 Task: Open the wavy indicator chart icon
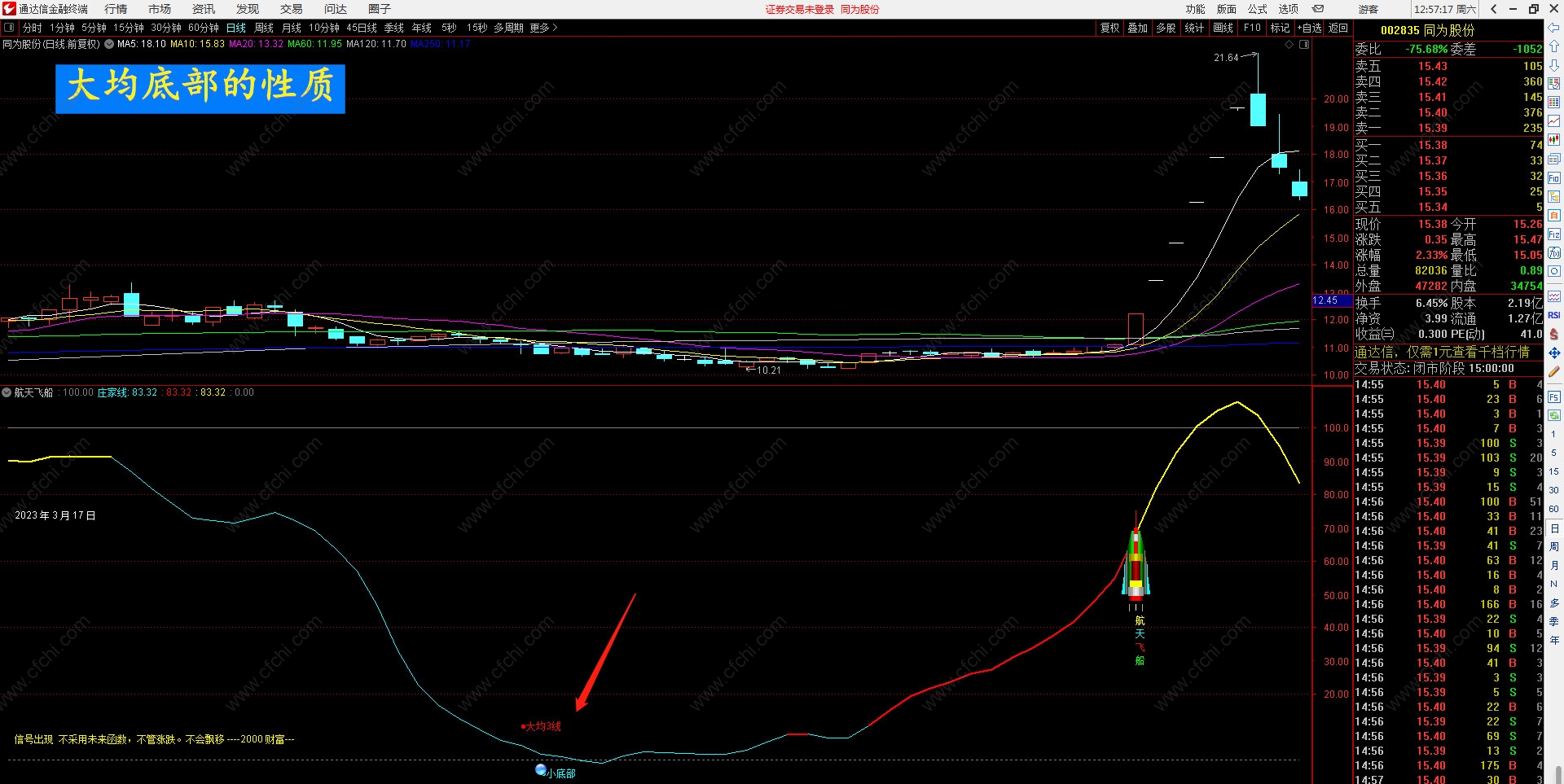tap(1554, 296)
